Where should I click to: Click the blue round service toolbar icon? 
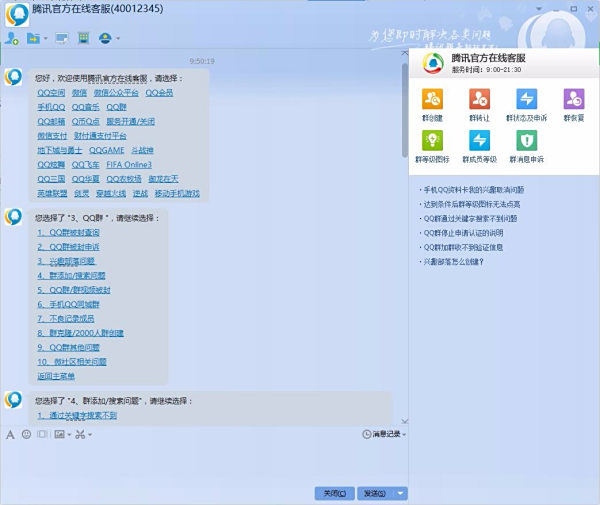[105, 38]
